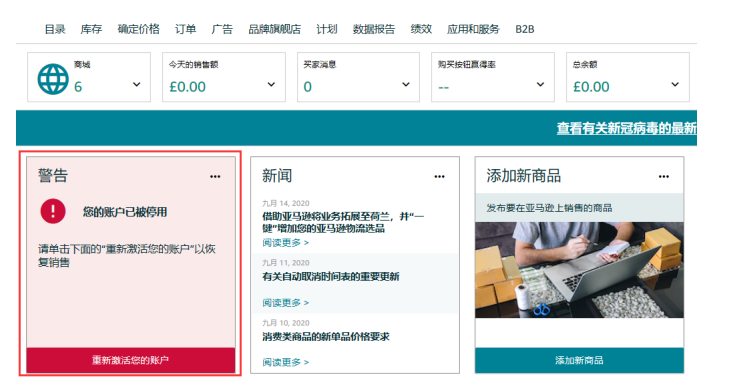Click the globe marketplace icon

(x=53, y=79)
